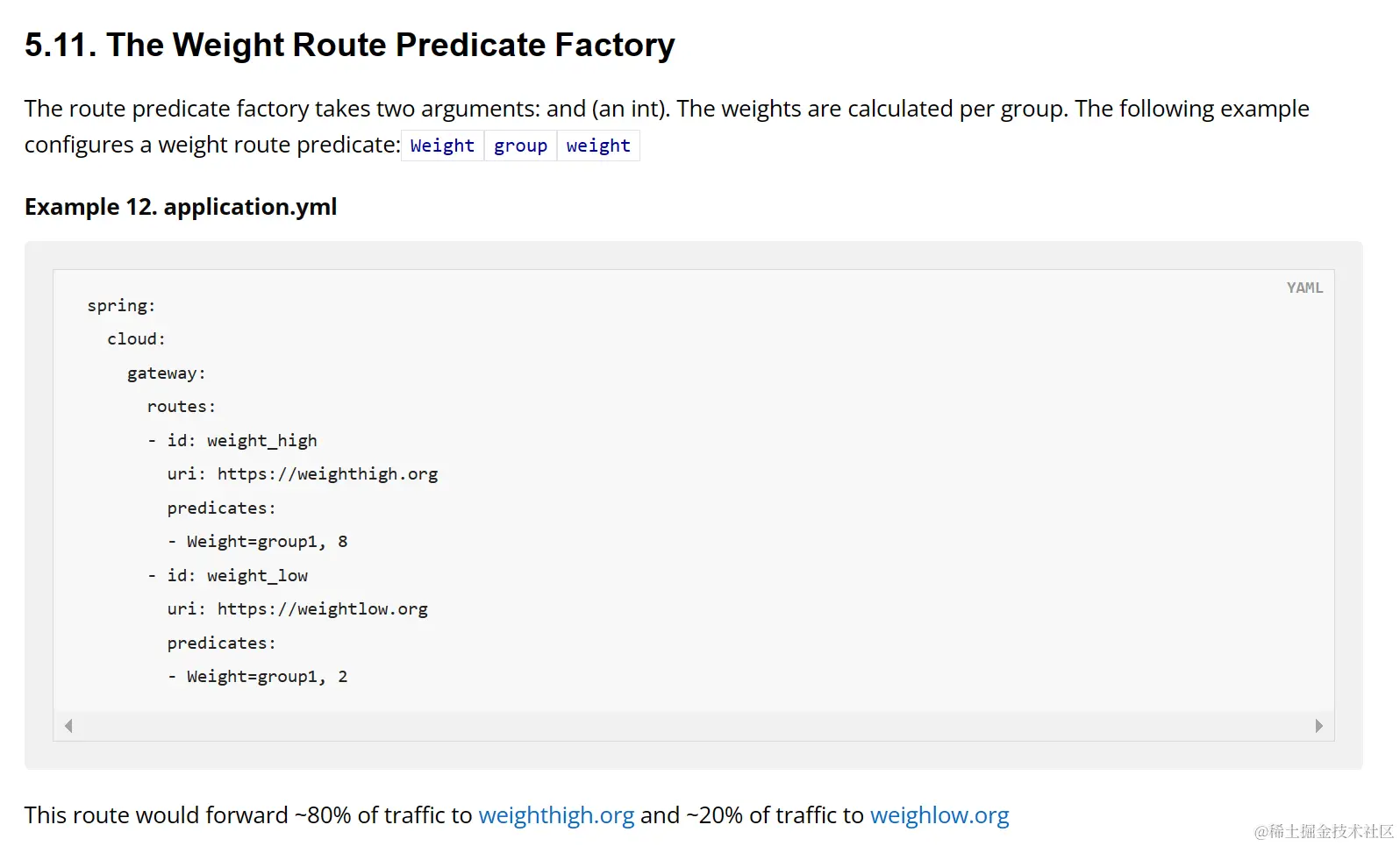Viewport: 1400px width, 846px height.
Task: Click the YAML language label in code block
Action: (x=1304, y=288)
